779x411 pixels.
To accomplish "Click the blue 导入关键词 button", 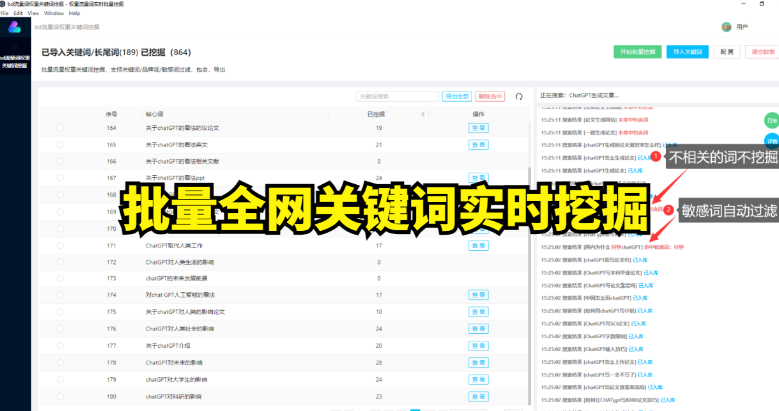I will pyautogui.click(x=688, y=51).
